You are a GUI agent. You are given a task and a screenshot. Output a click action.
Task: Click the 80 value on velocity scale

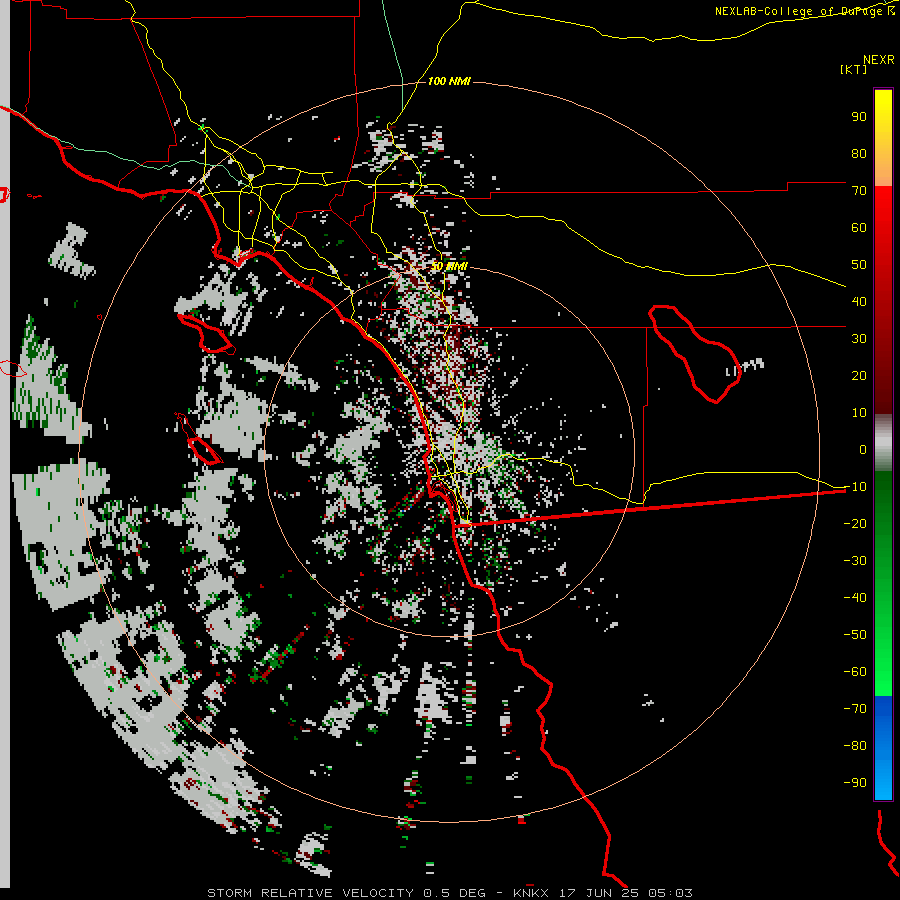point(859,153)
